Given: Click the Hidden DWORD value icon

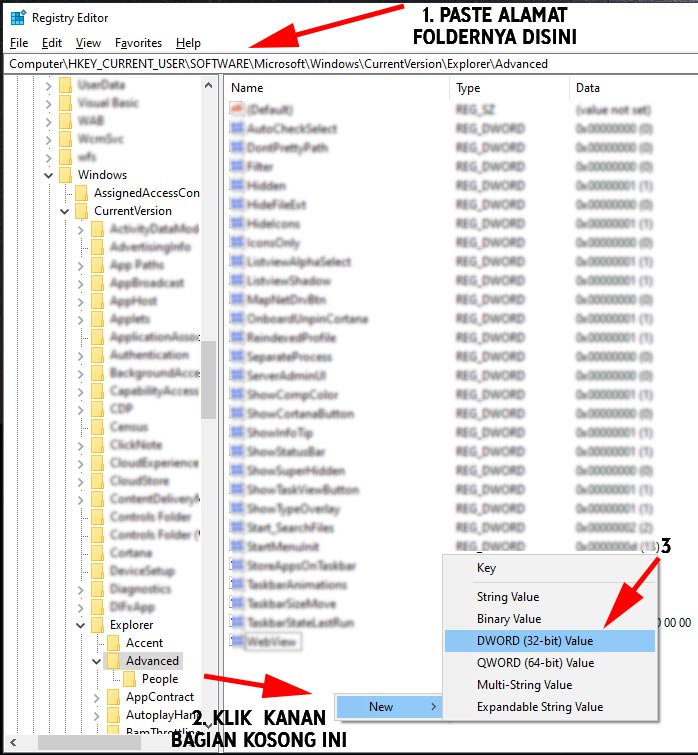Looking at the screenshot, I should point(237,186).
